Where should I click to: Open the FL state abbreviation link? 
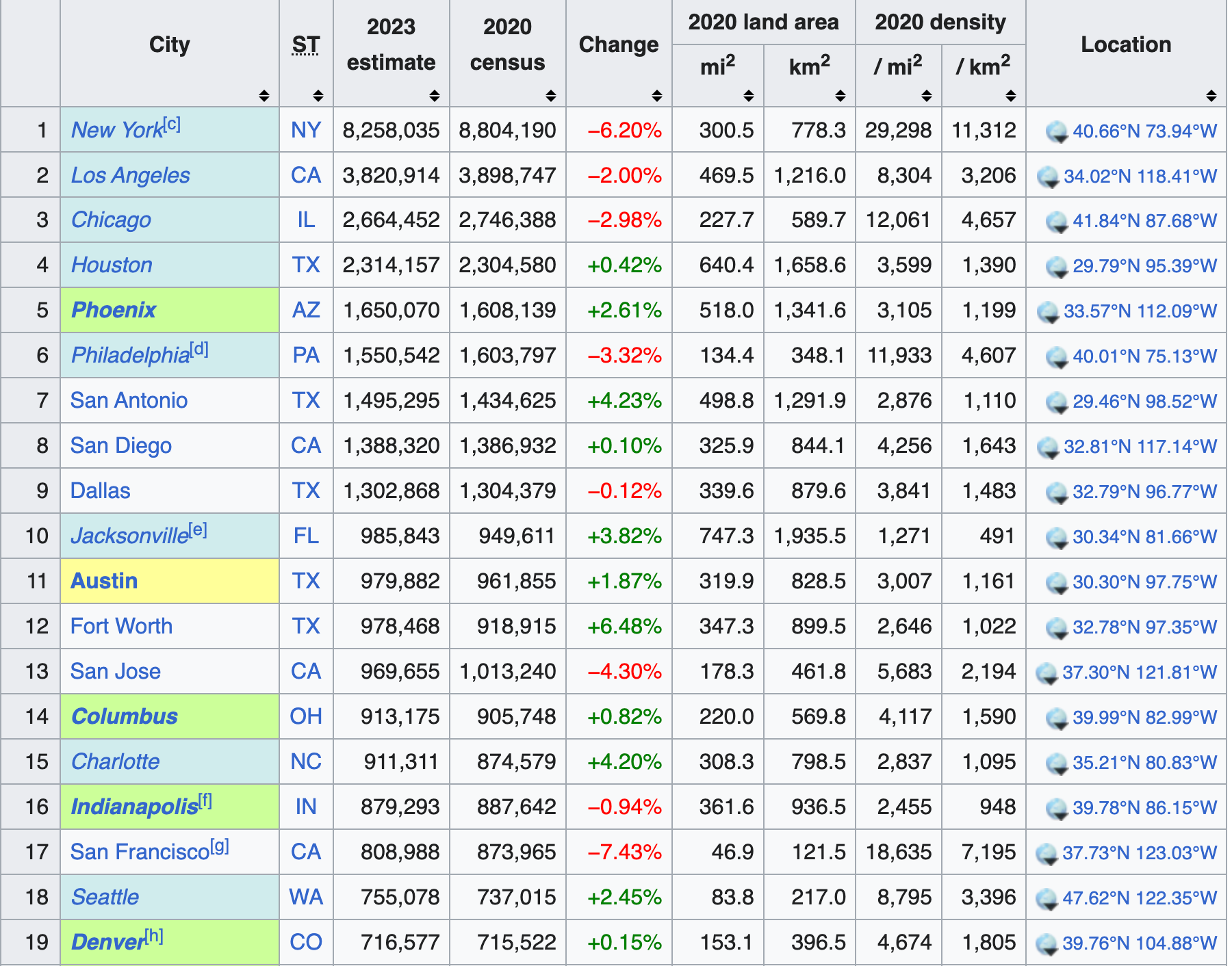306,536
